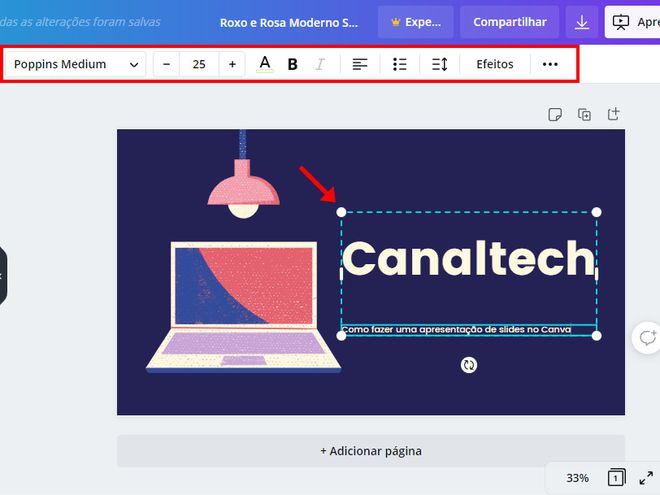Viewport: 660px width, 495px height.
Task: Click the top-right selection handle
Action: coord(596,212)
